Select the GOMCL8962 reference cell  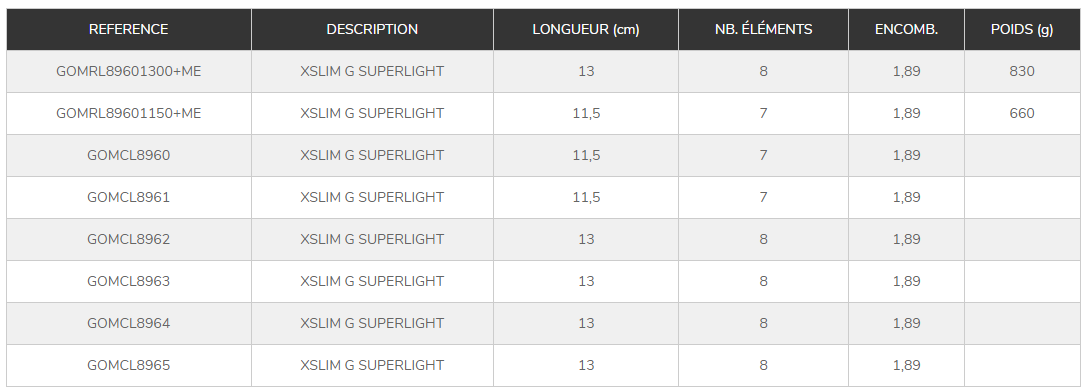129,239
